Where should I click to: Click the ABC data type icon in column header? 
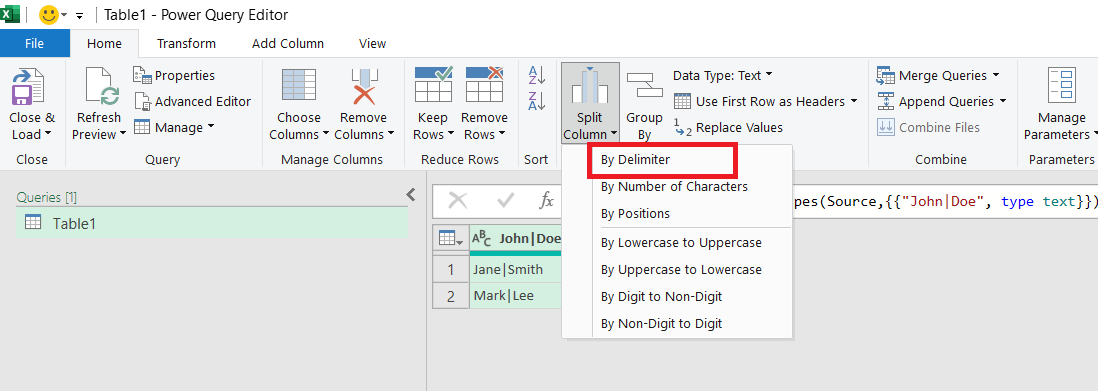click(482, 238)
